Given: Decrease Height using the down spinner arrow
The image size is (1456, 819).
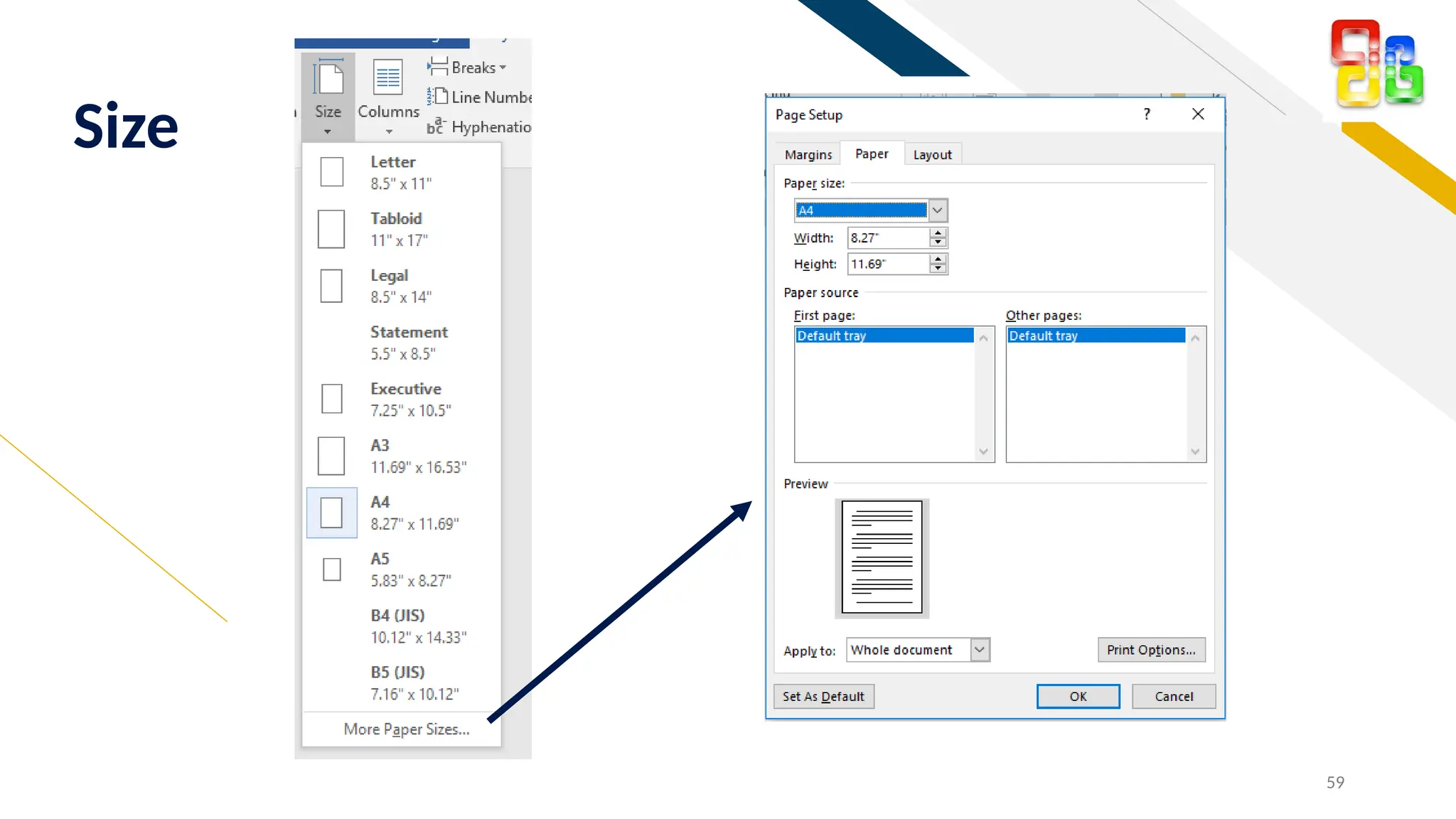Looking at the screenshot, I should (938, 269).
